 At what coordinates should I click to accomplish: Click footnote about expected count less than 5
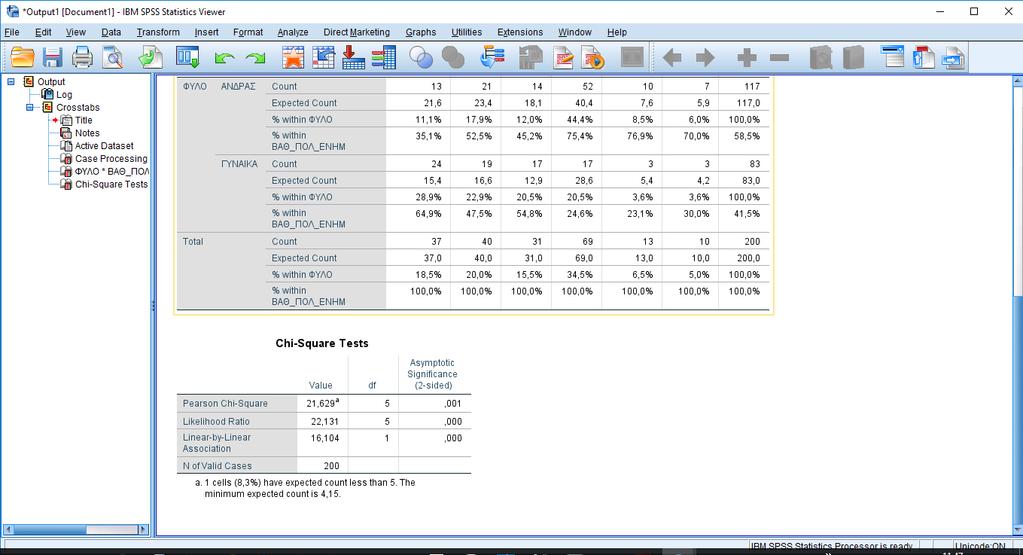(x=305, y=488)
